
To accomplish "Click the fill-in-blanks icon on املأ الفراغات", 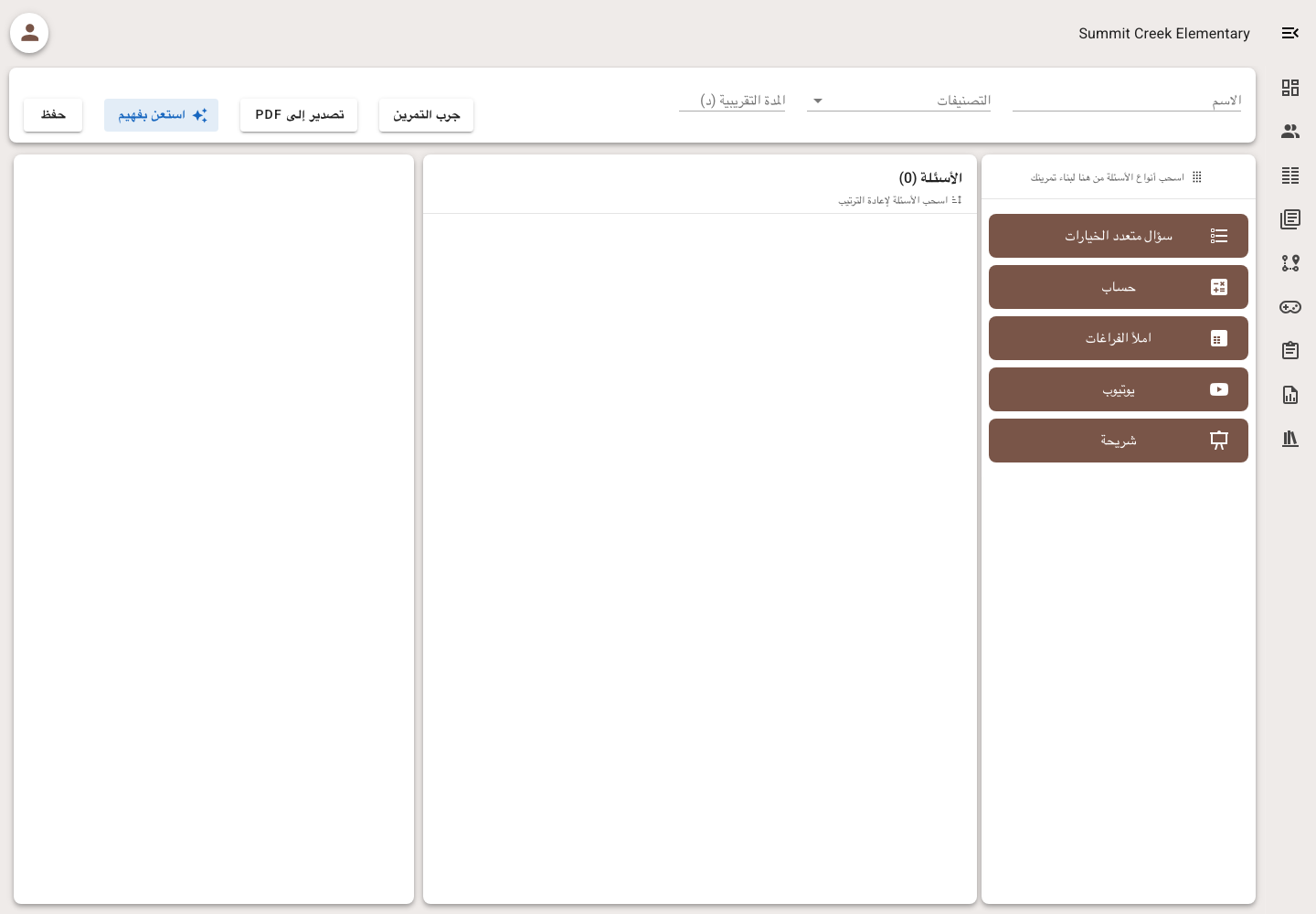I will (x=1219, y=338).
